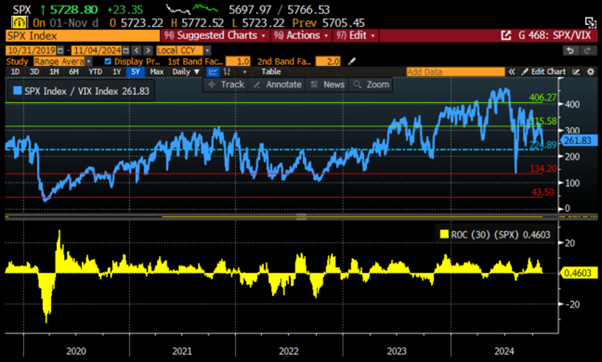Click the 1st Band Factor value 1.0

click(238, 61)
